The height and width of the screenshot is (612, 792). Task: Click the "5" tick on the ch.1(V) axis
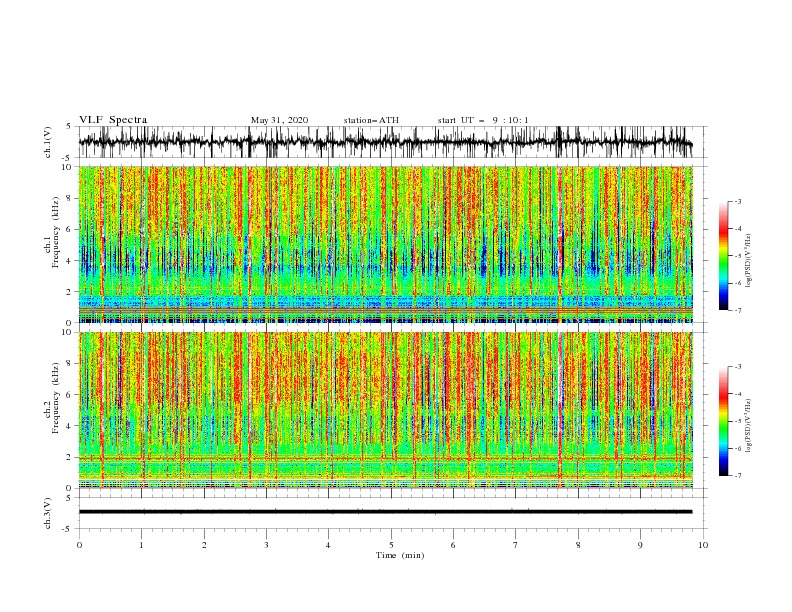(x=69, y=127)
